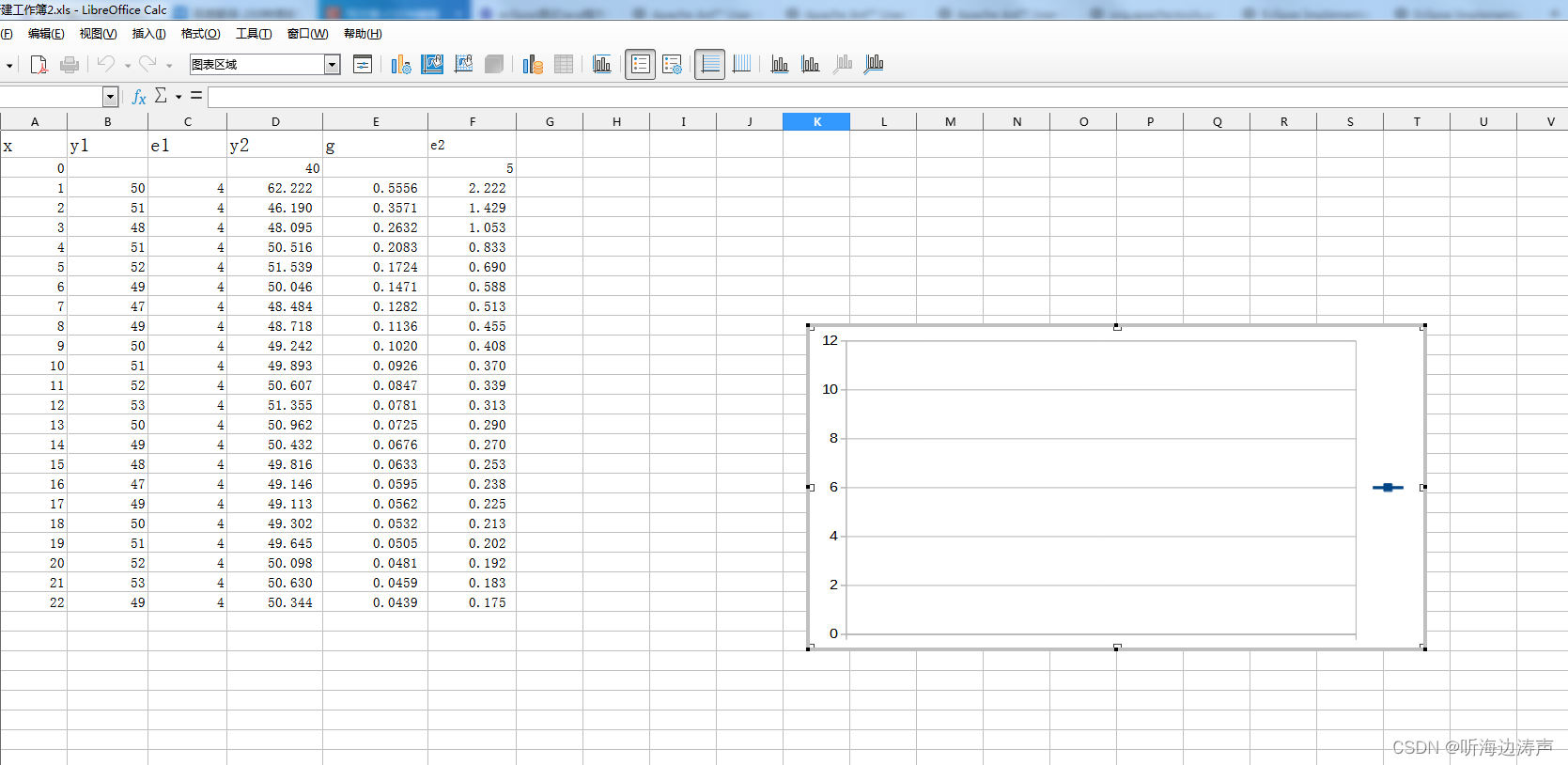
Task: Open the All Axes icon
Action: (874, 64)
